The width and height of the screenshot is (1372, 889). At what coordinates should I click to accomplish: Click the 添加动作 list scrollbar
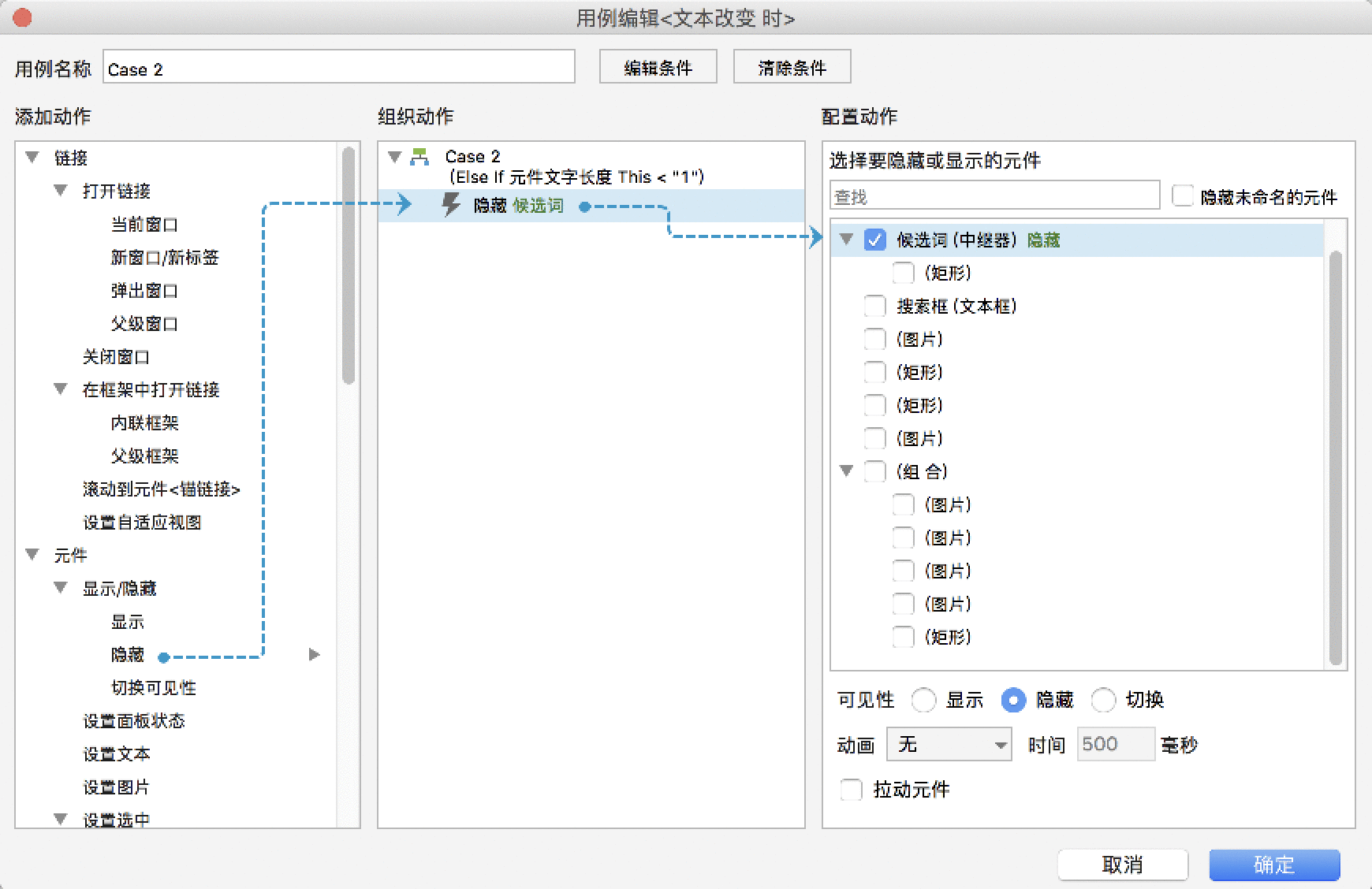click(348, 266)
